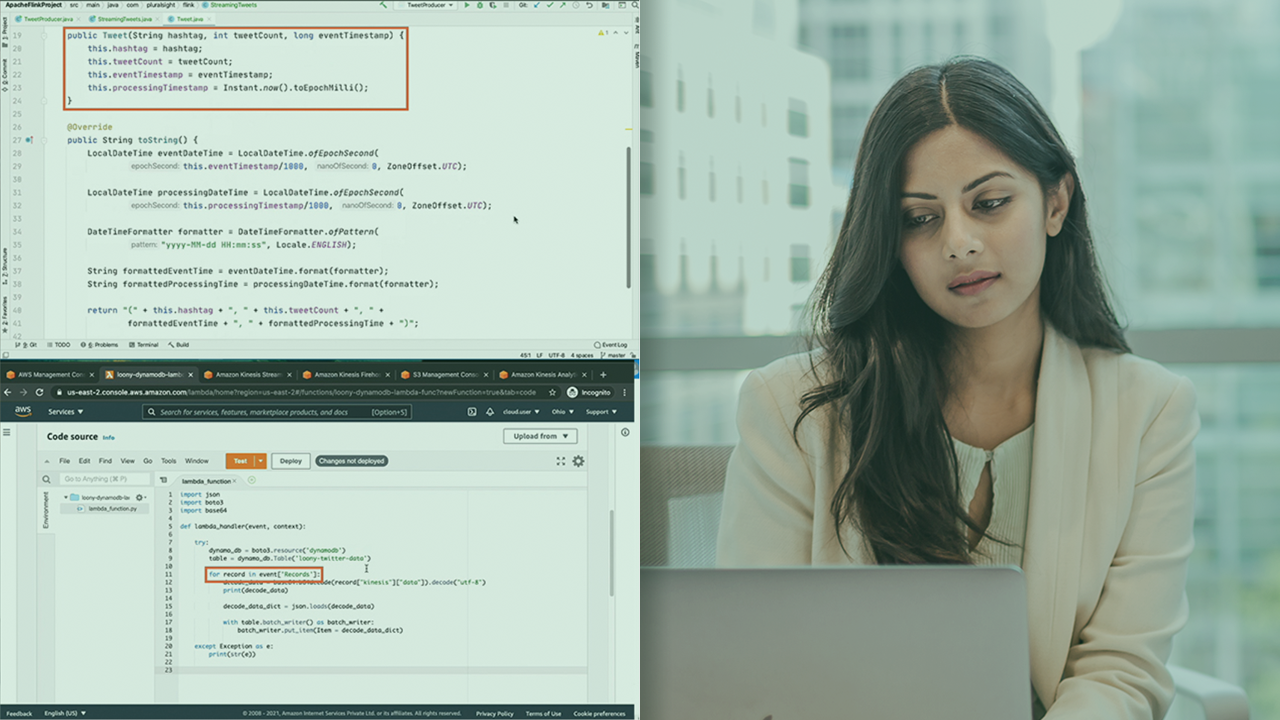Open AWS notifications bell
This screenshot has width=1280, height=720.
tap(490, 411)
